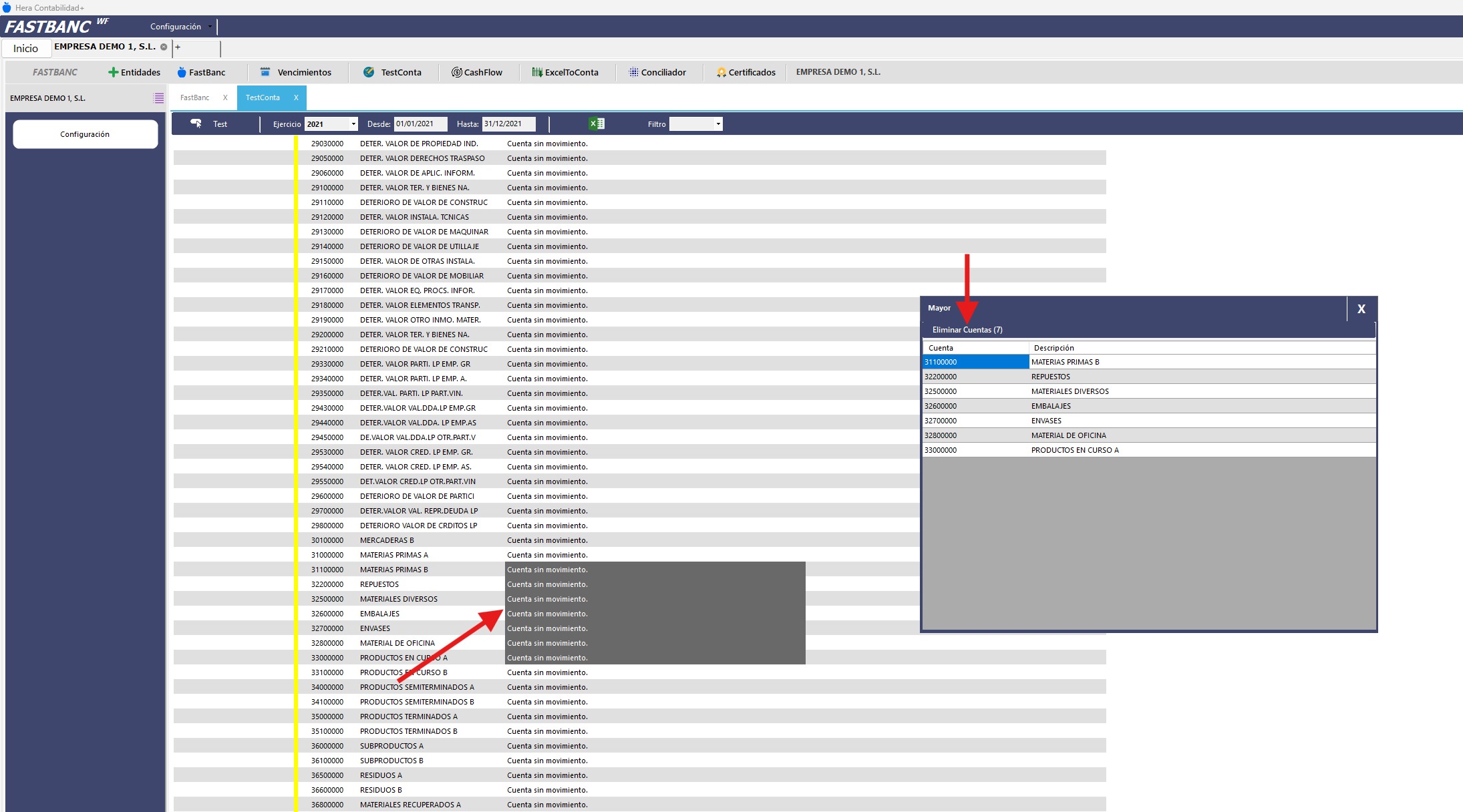Image resolution: width=1463 pixels, height=812 pixels.
Task: Click Eliminar Cuentas (7) button
Action: click(967, 330)
